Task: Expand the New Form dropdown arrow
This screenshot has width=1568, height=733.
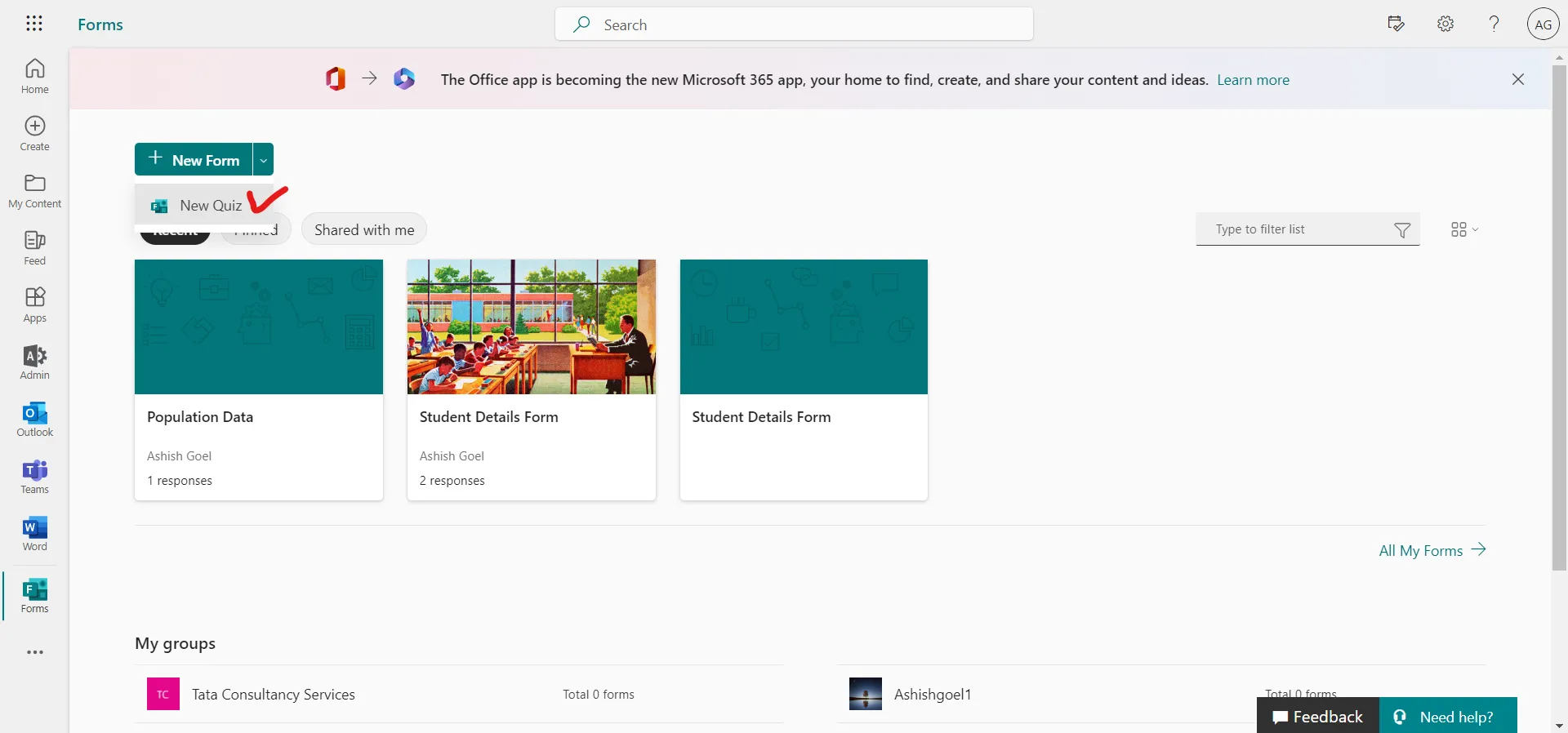Action: [x=263, y=159]
